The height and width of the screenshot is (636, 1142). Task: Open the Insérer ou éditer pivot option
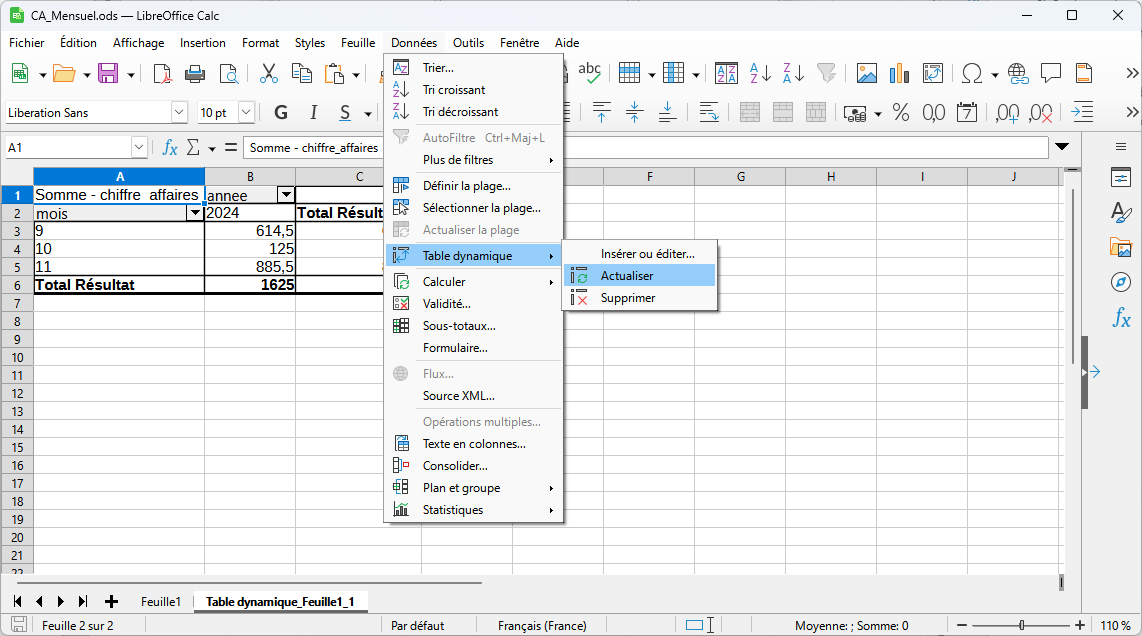click(646, 254)
